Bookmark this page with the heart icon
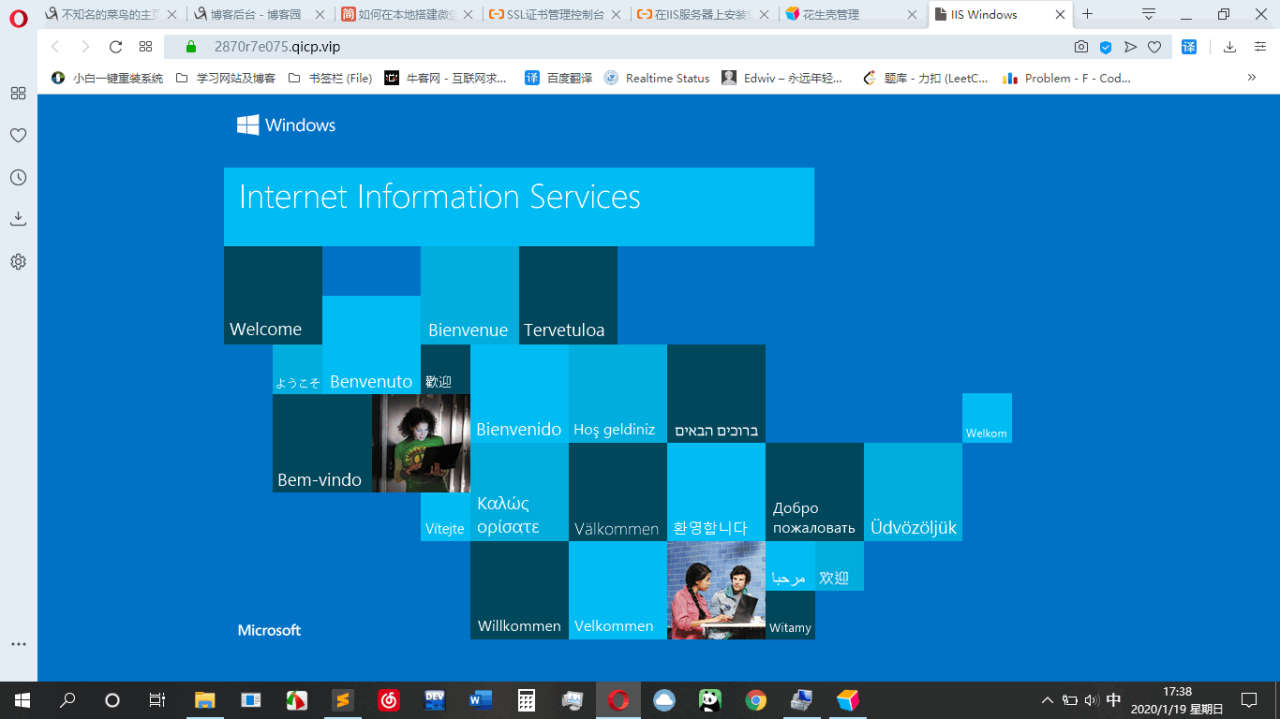Screen dimensions: 1280x719 pos(1154,47)
